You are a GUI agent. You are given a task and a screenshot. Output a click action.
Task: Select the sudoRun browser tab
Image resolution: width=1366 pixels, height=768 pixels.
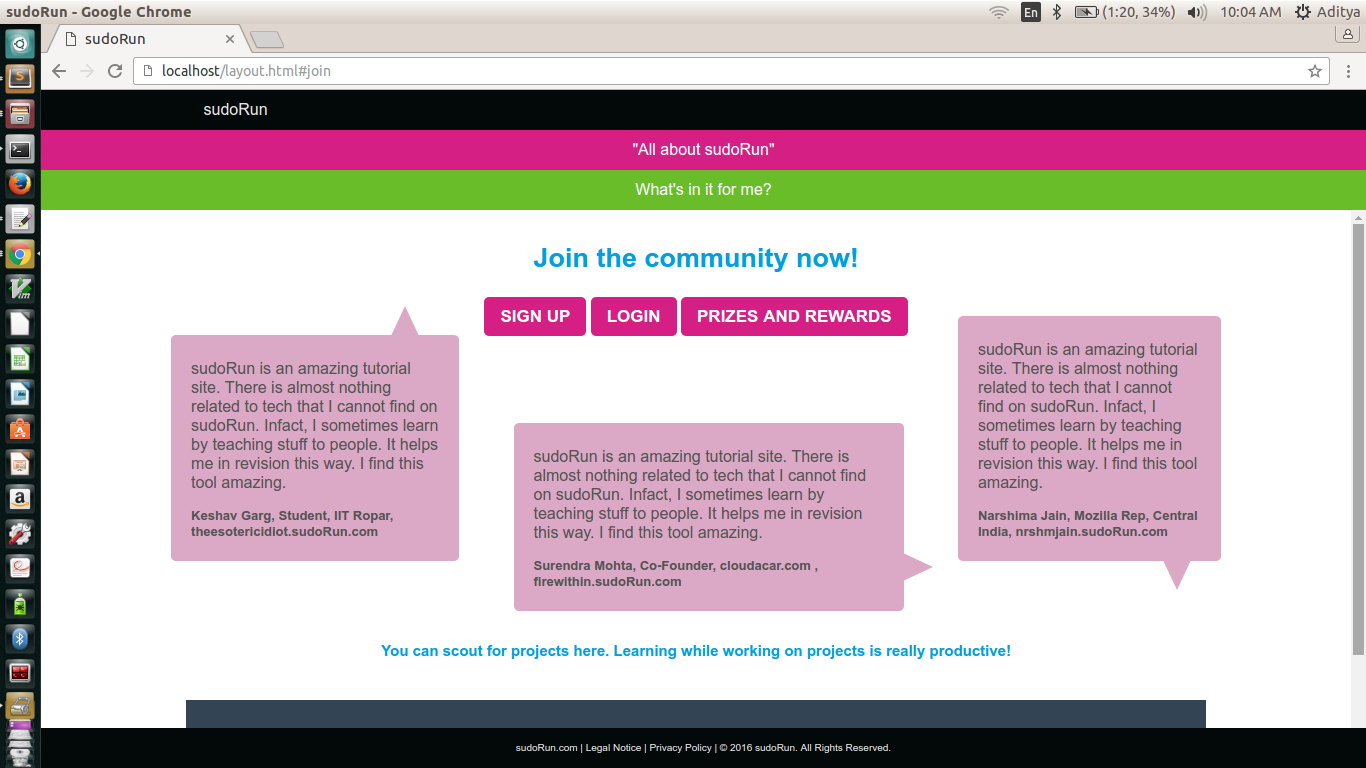click(x=145, y=39)
